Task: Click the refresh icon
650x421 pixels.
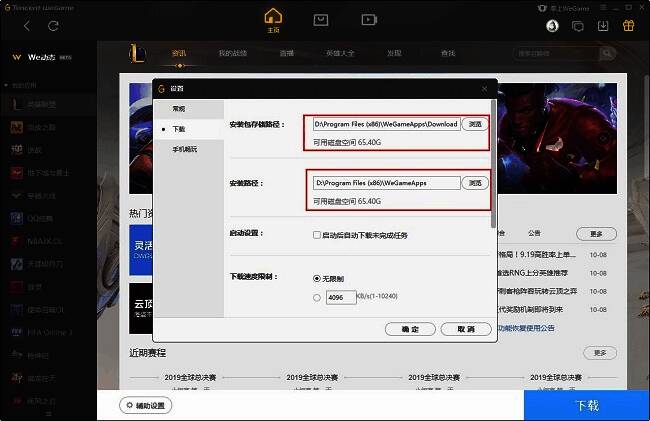Action: (53, 25)
